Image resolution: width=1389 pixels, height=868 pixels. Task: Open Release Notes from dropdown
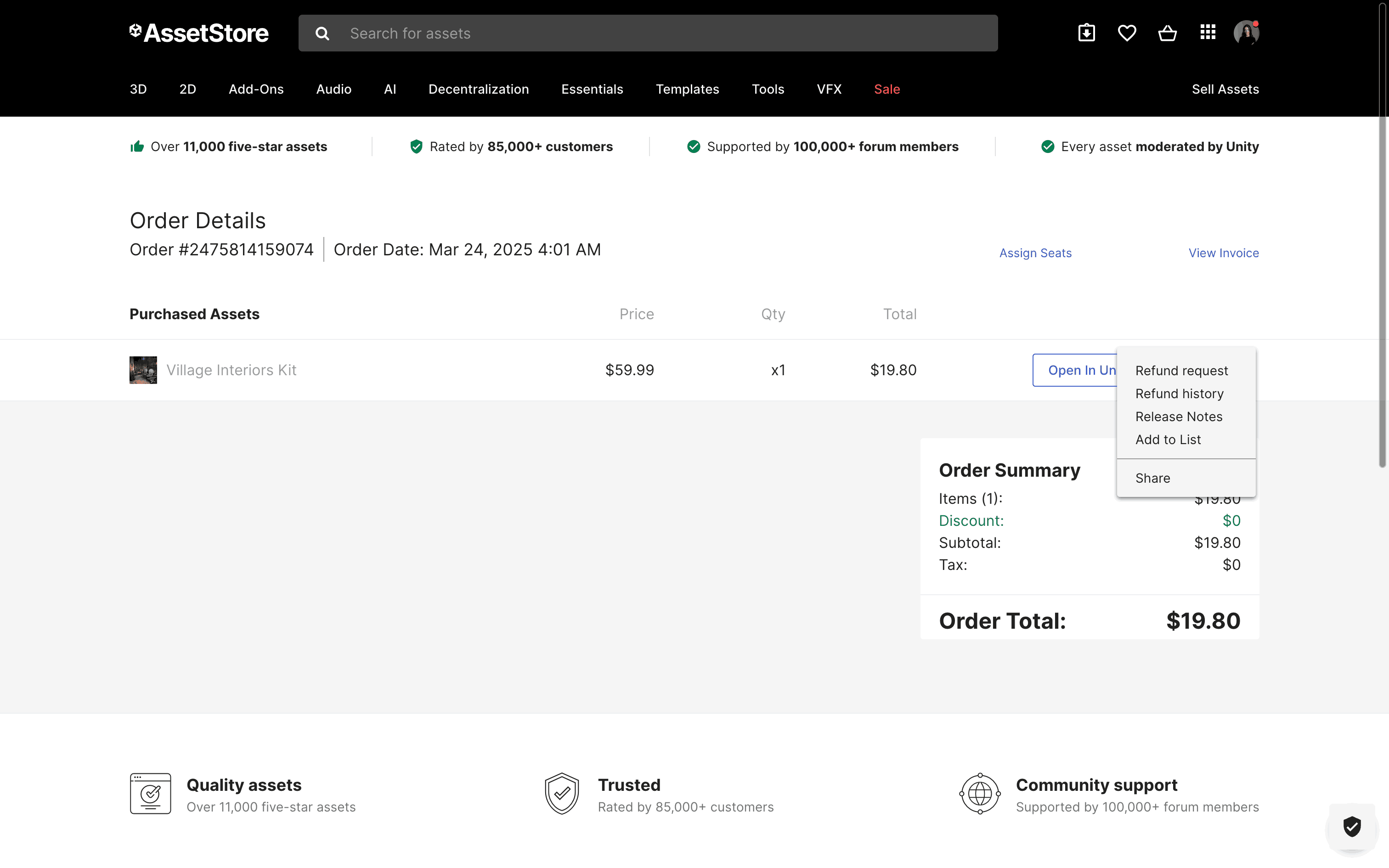click(1178, 417)
